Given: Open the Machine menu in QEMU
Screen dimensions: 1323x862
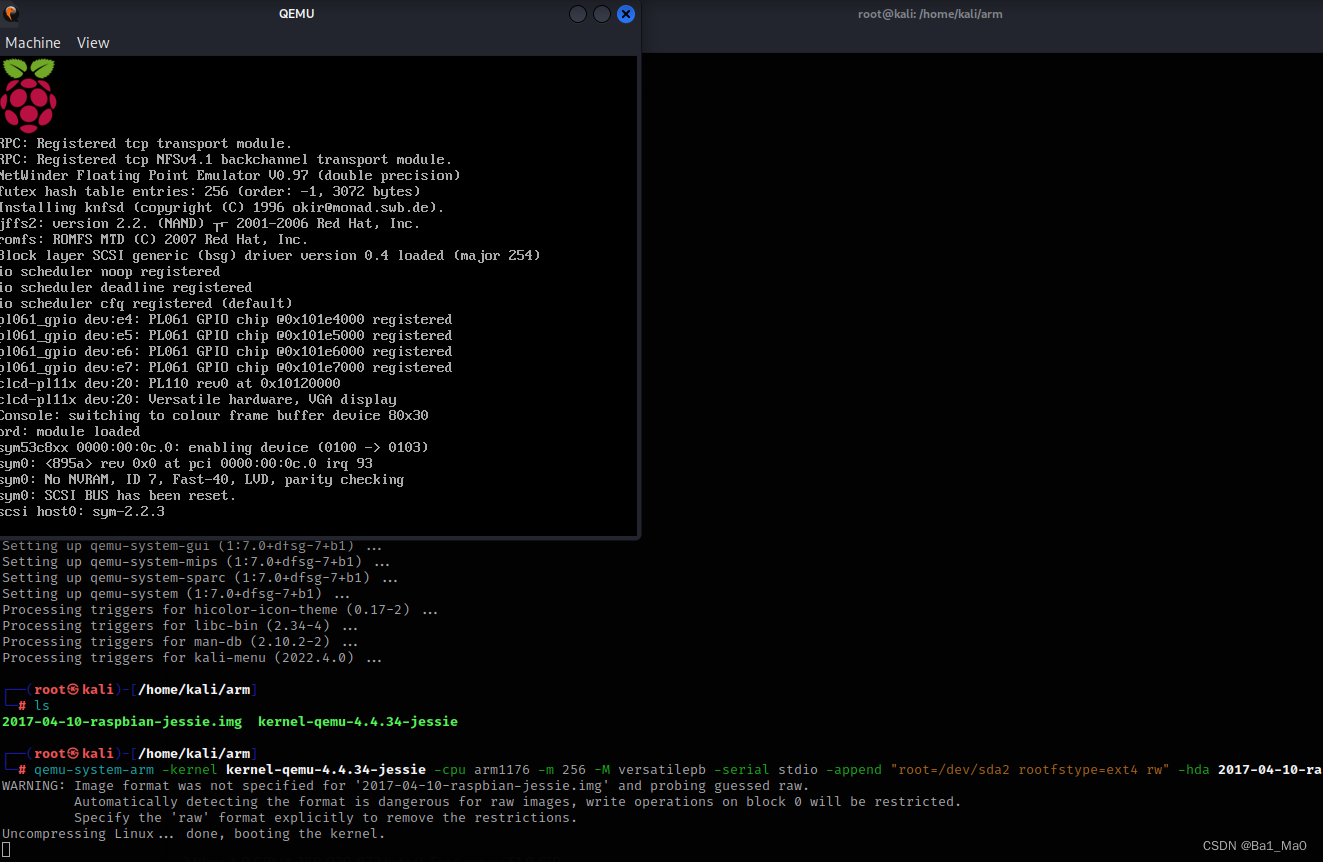Looking at the screenshot, I should (33, 43).
